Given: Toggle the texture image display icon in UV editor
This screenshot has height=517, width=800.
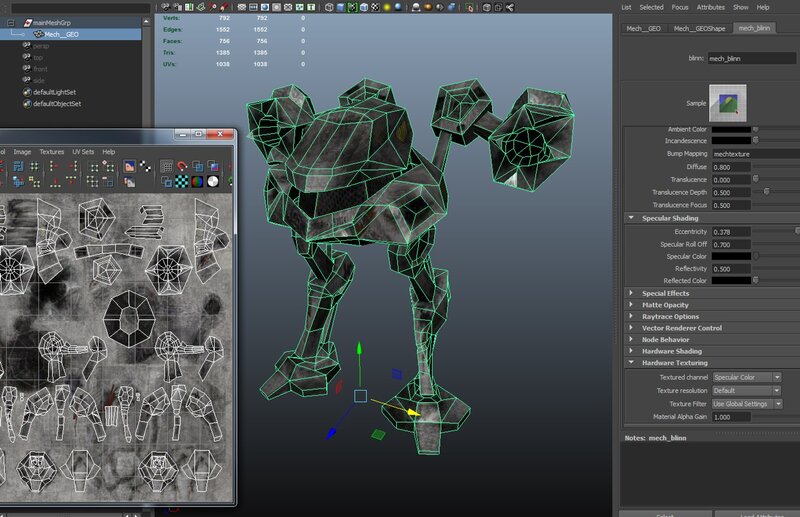Looking at the screenshot, I should pyautogui.click(x=129, y=165).
